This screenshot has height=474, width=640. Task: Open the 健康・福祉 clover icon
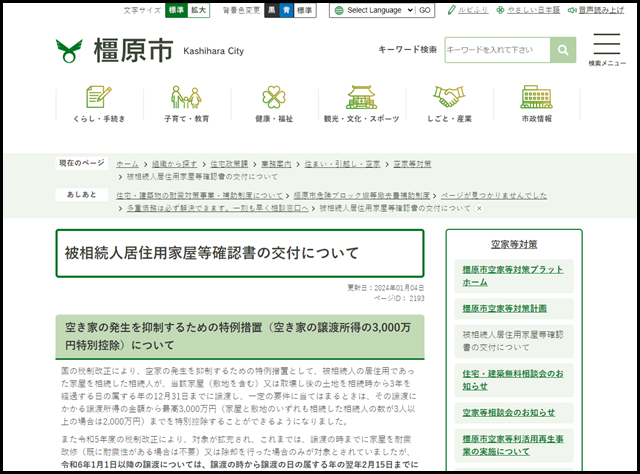pos(274,97)
